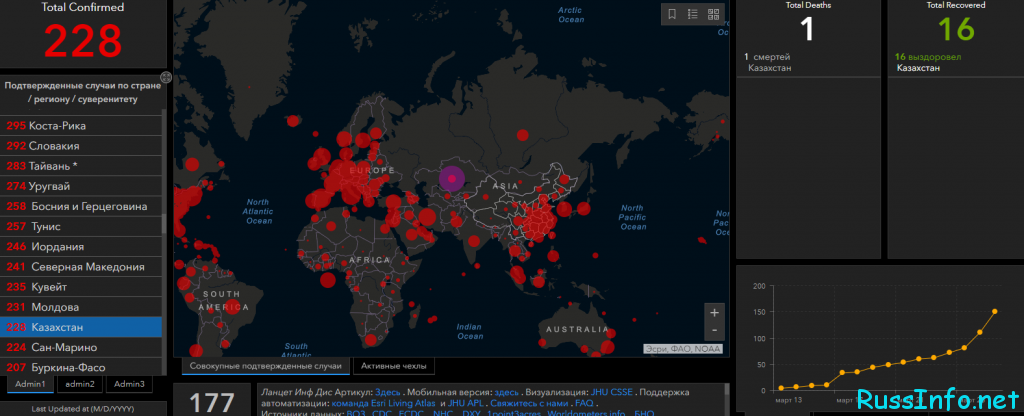Select Молдова in the country list

point(81,307)
